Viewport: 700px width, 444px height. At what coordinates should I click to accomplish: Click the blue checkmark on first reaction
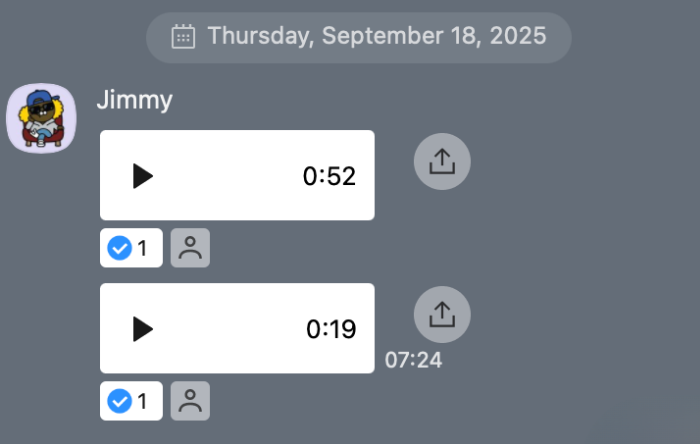pyautogui.click(x=119, y=248)
